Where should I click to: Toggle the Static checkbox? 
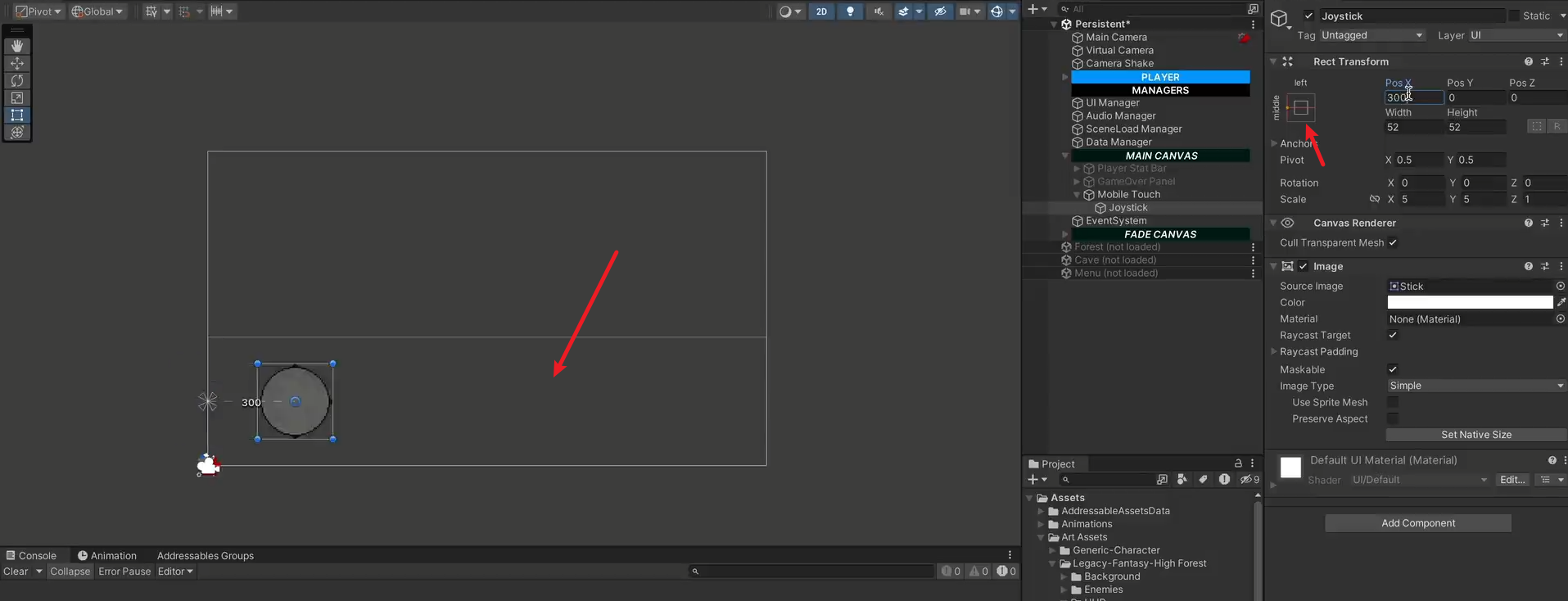point(1514,16)
